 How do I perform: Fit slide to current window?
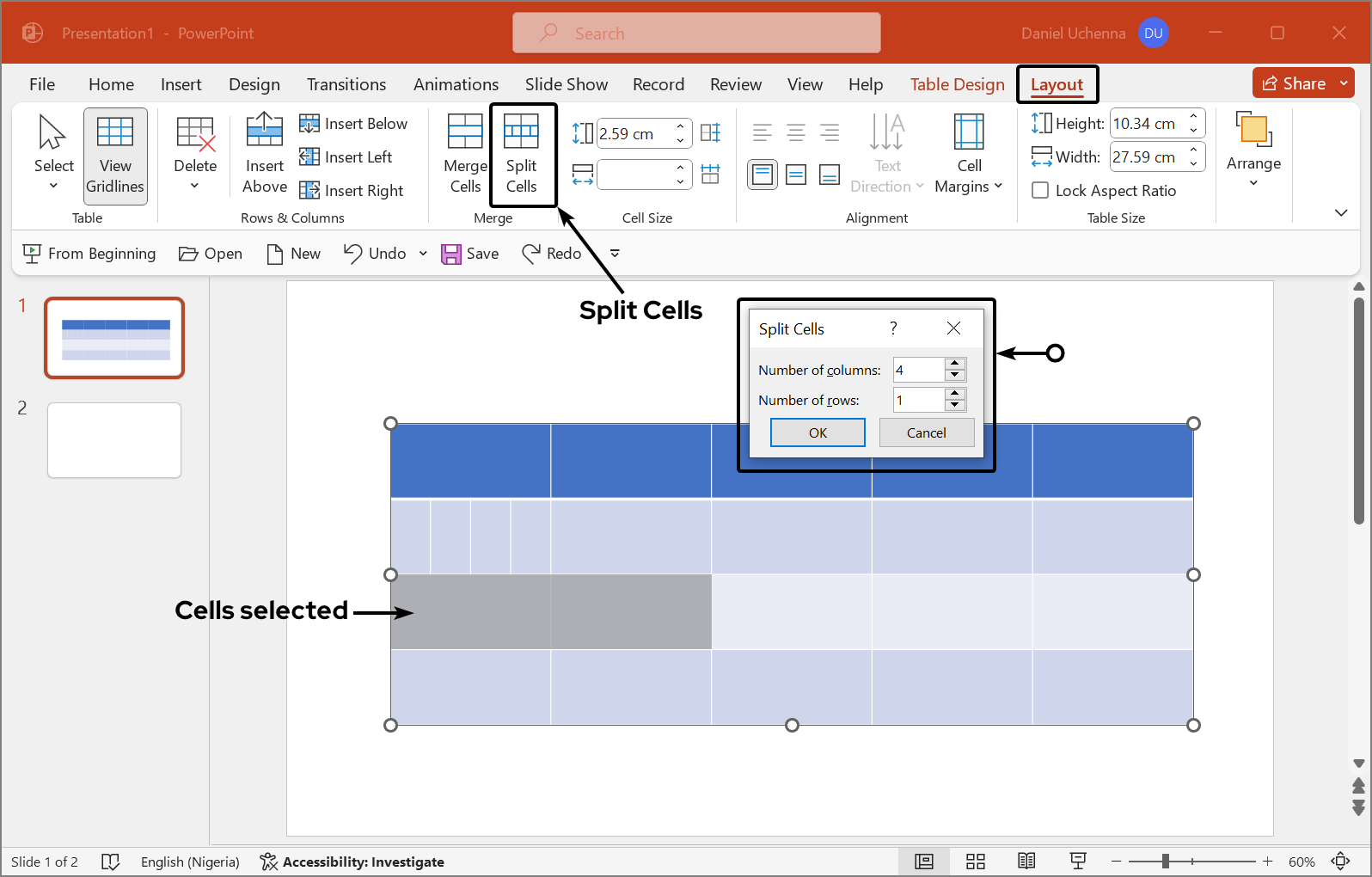click(1341, 862)
